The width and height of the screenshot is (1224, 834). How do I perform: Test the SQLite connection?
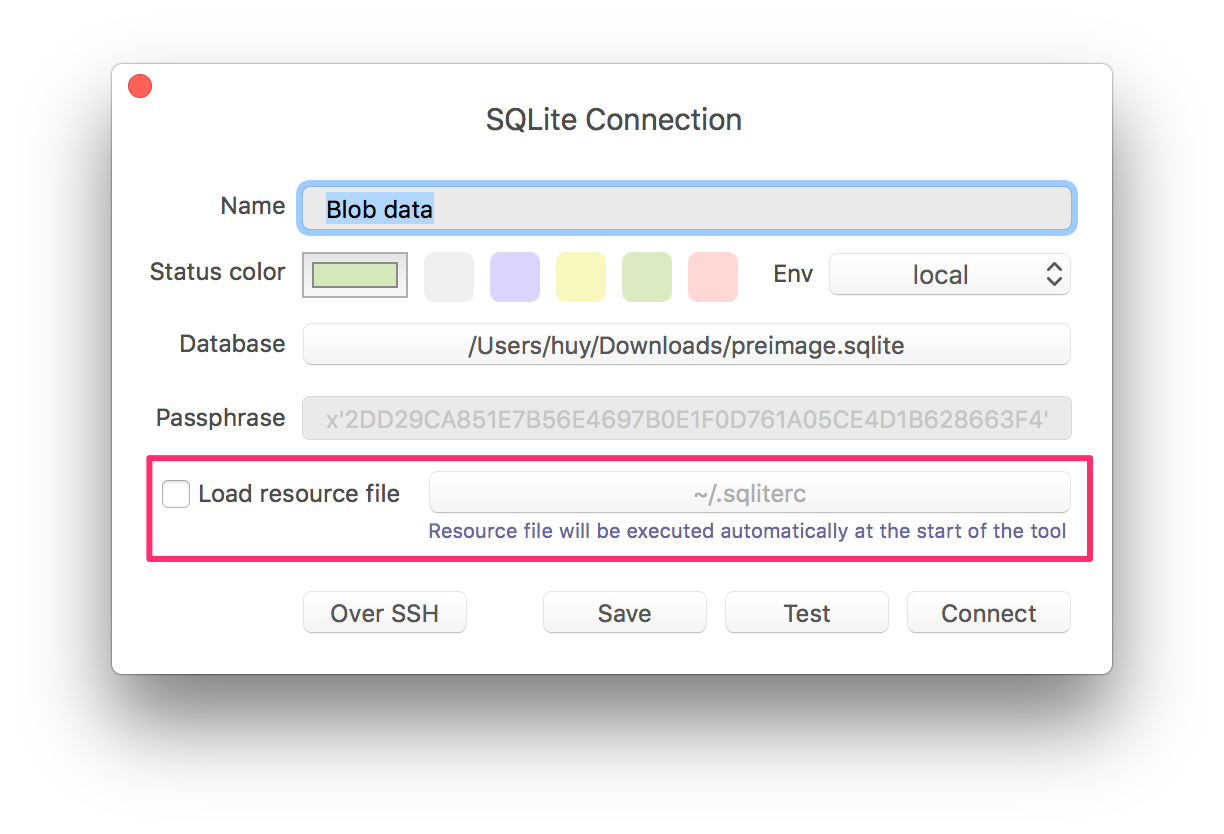click(807, 613)
